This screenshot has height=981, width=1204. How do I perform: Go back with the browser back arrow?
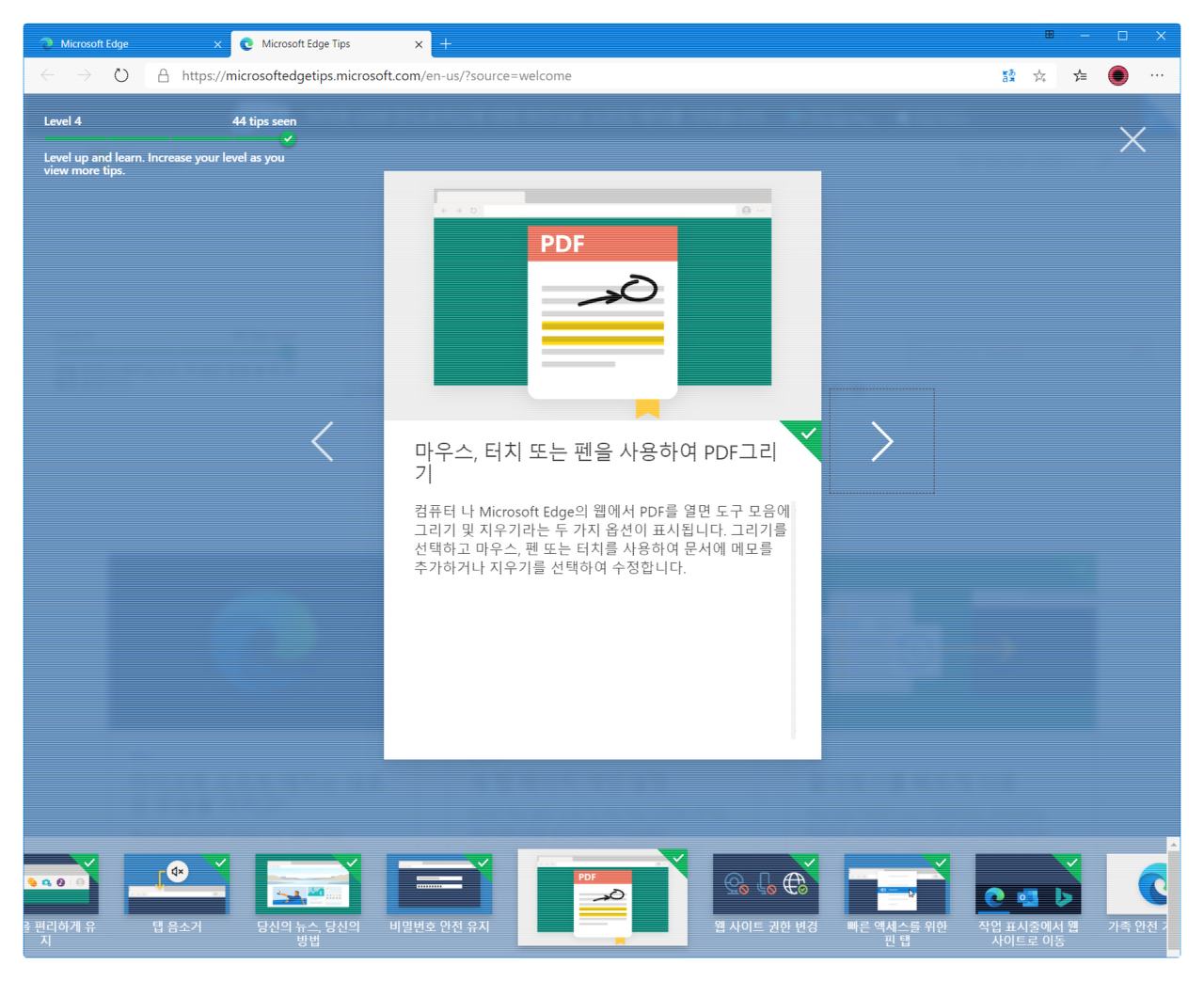tap(47, 75)
